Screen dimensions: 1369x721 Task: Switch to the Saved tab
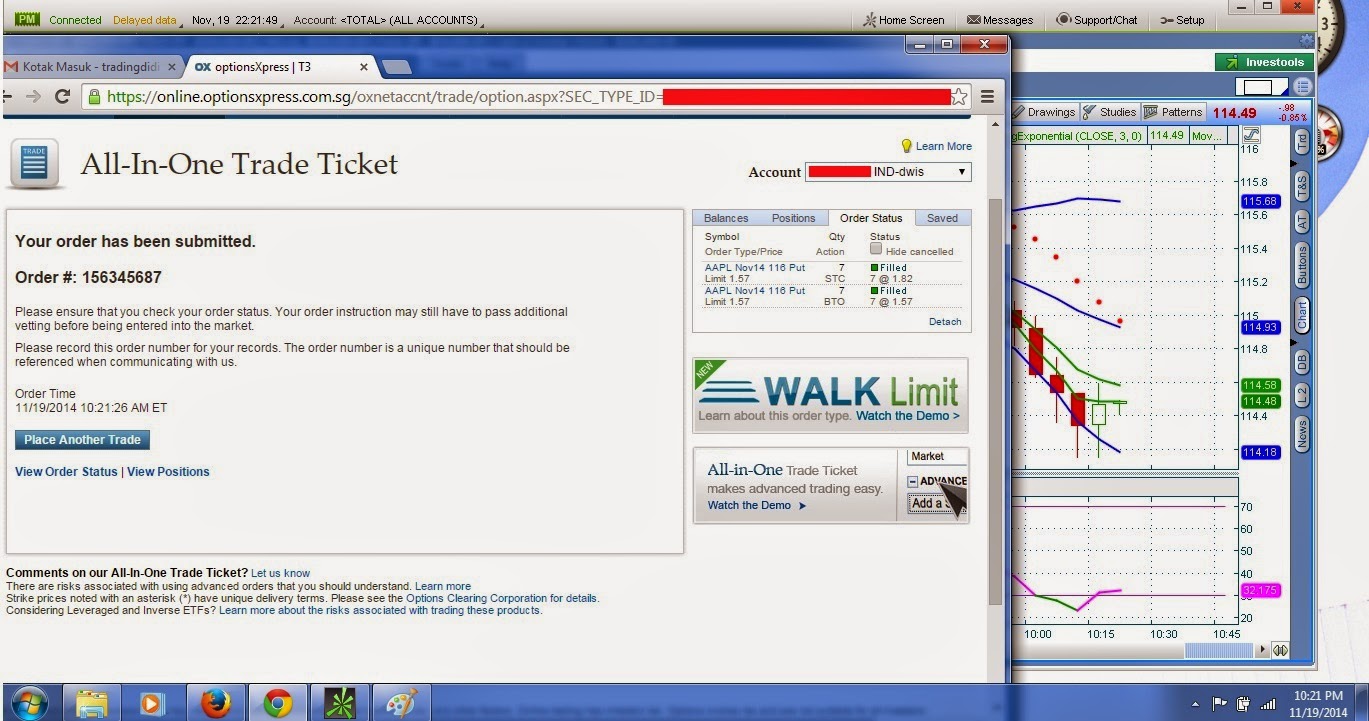[x=942, y=218]
